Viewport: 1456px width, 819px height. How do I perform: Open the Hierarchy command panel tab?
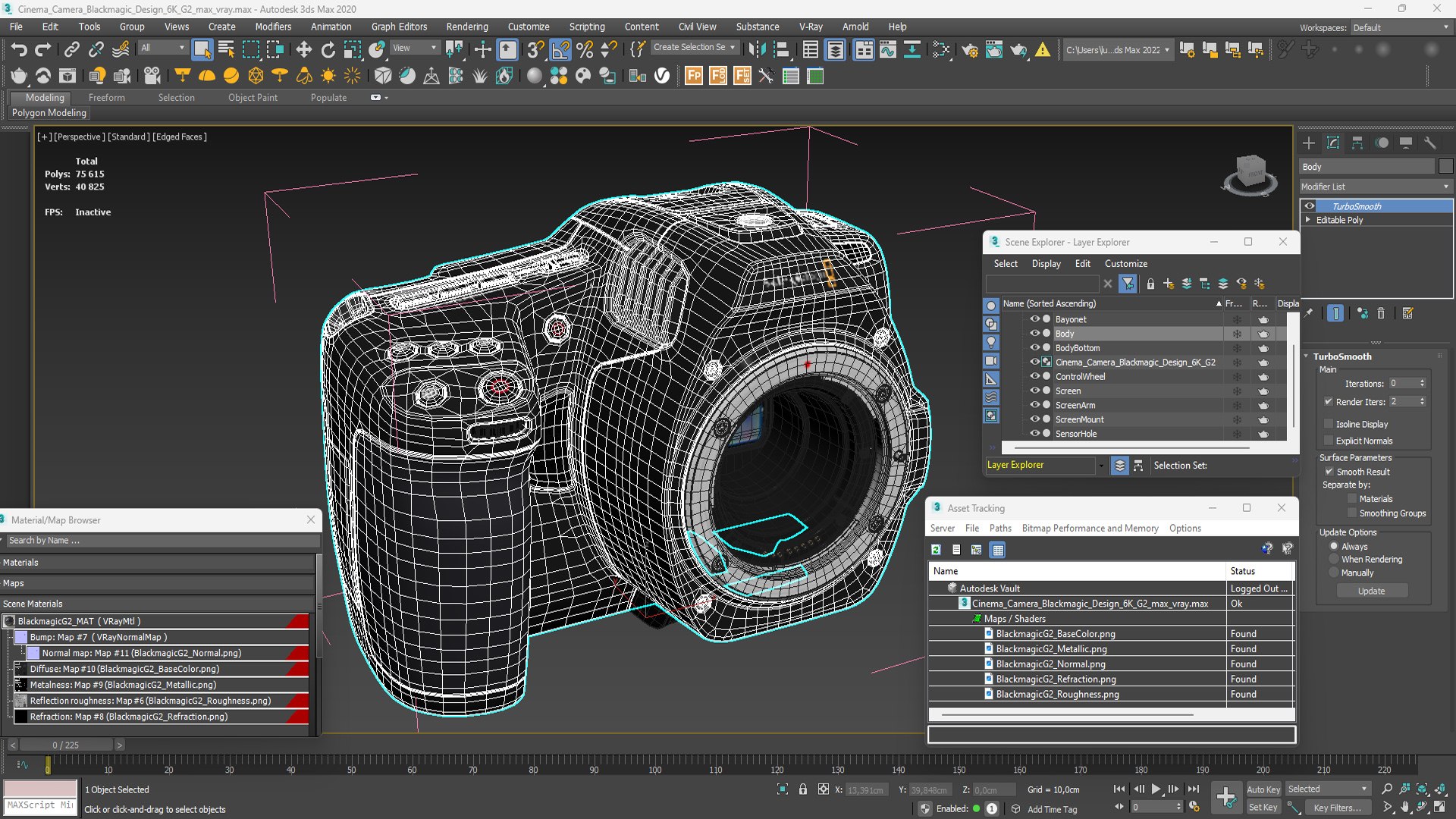pyautogui.click(x=1357, y=143)
